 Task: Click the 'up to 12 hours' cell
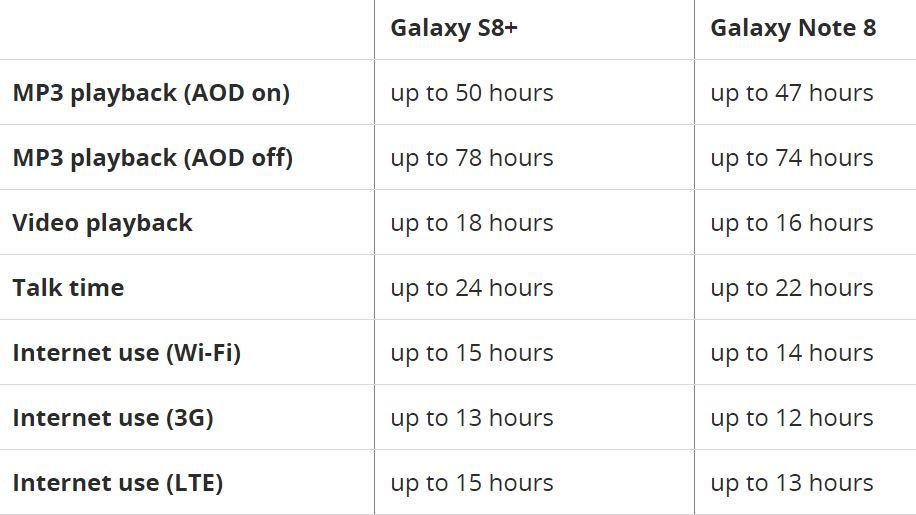(792, 418)
